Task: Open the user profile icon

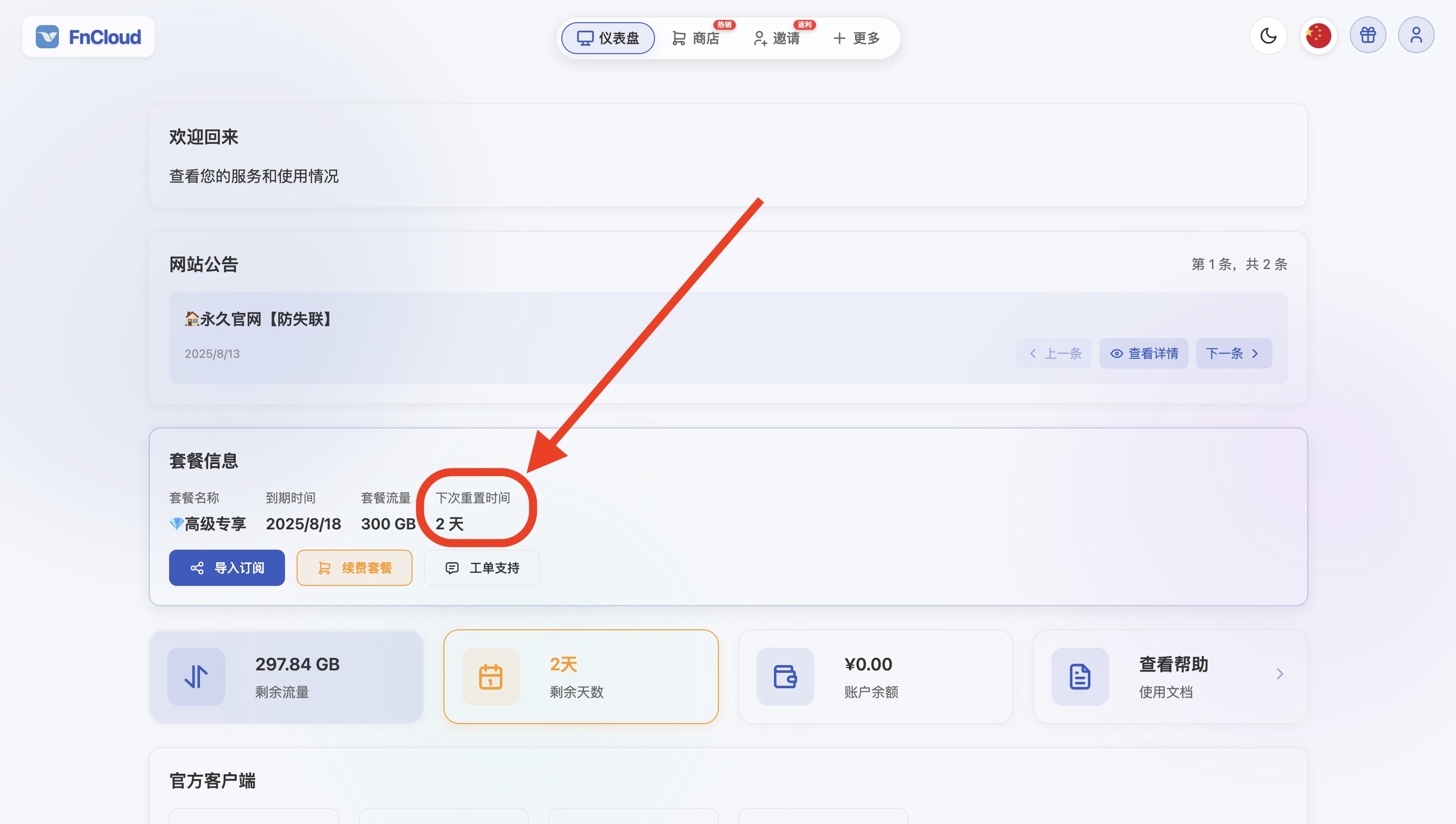Action: point(1415,36)
